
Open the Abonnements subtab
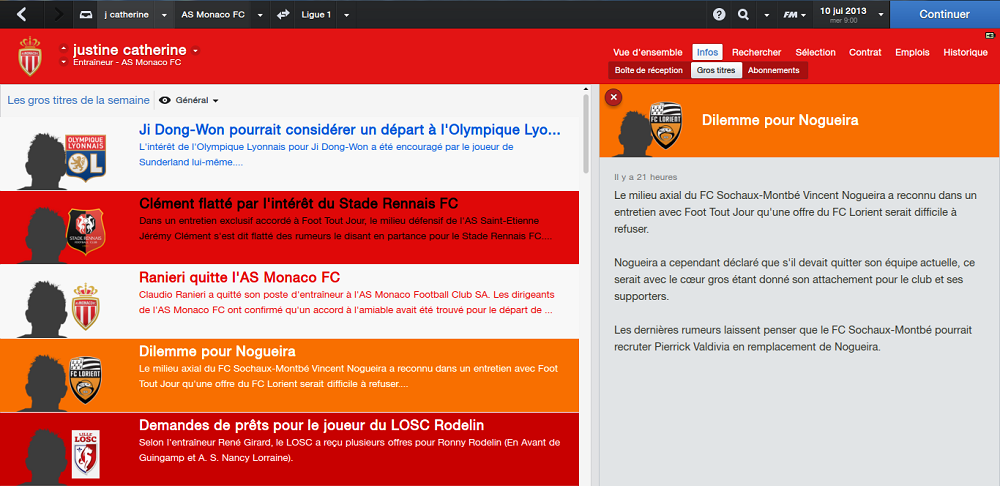pyautogui.click(x=774, y=70)
